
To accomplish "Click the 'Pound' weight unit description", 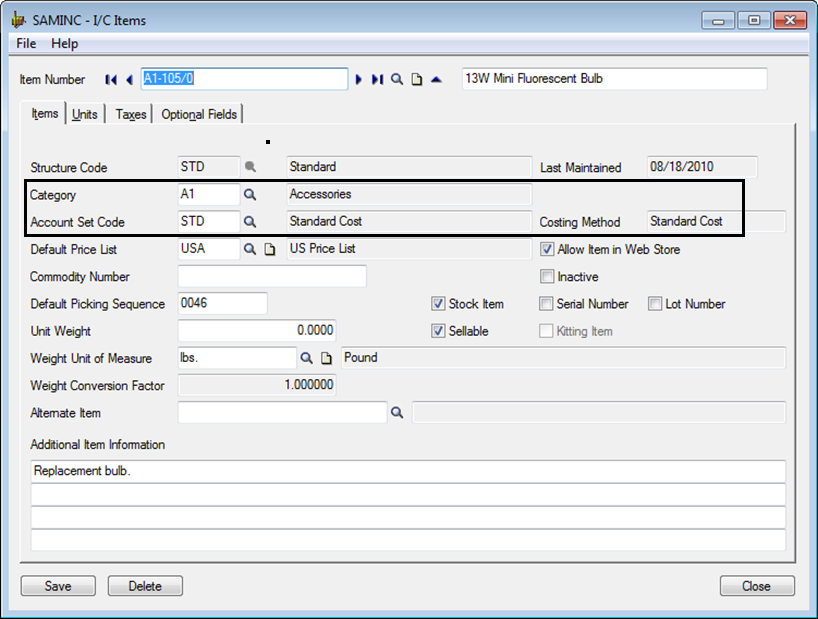I will [x=563, y=358].
